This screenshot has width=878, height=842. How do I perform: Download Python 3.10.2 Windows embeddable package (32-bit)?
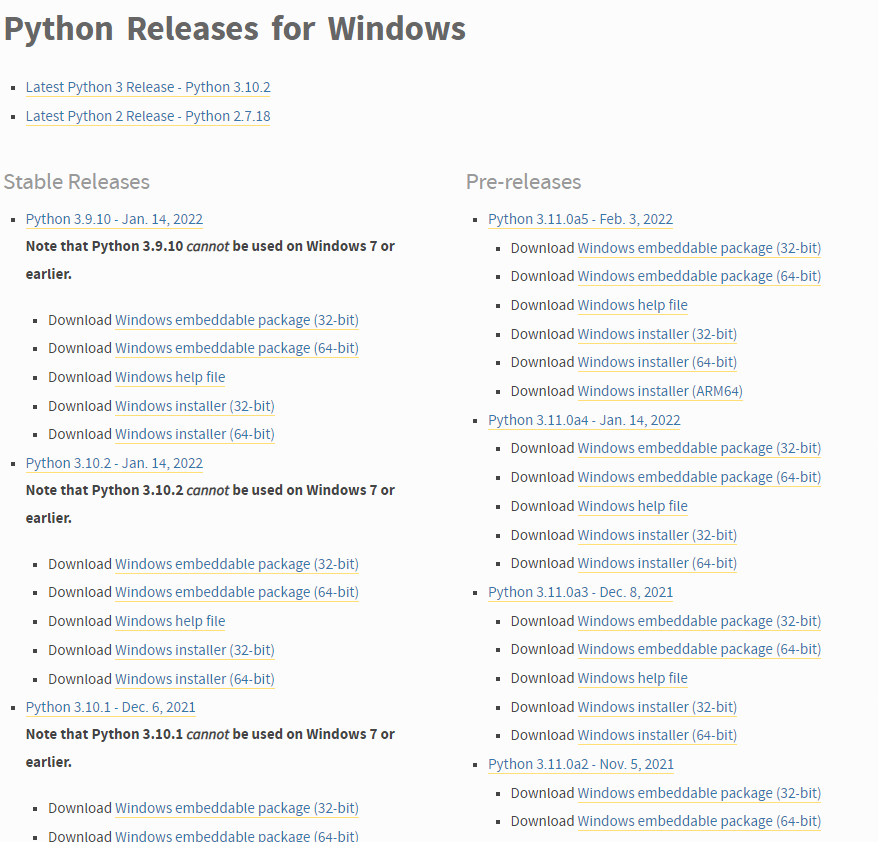click(x=237, y=564)
